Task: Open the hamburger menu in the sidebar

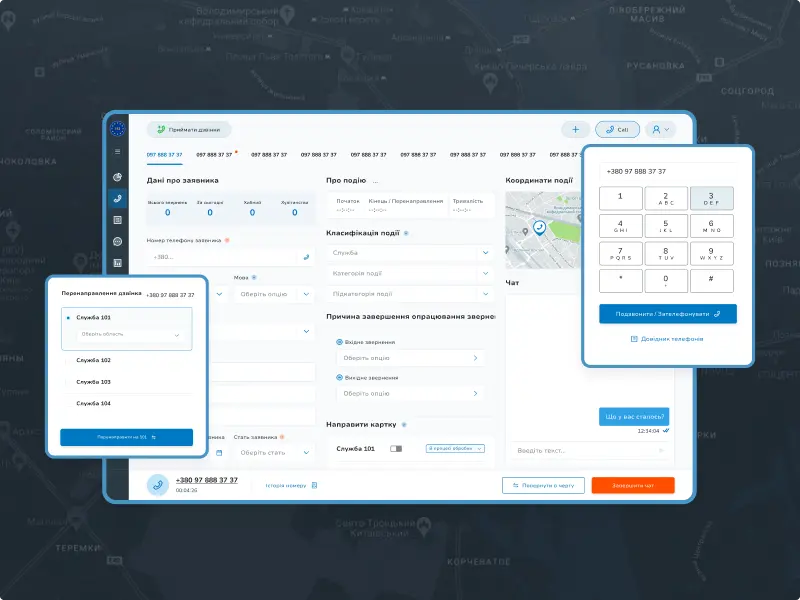Action: pyautogui.click(x=118, y=152)
